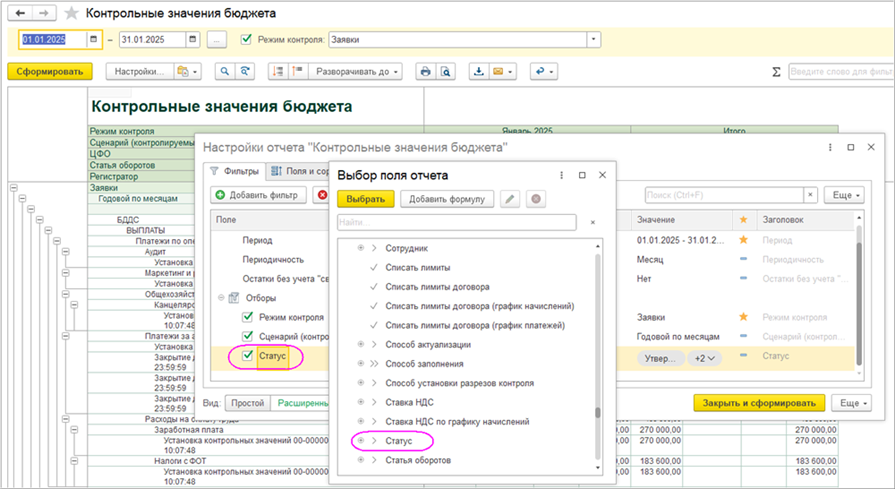Click the save report to file icon
The height and width of the screenshot is (489, 895).
(x=478, y=72)
